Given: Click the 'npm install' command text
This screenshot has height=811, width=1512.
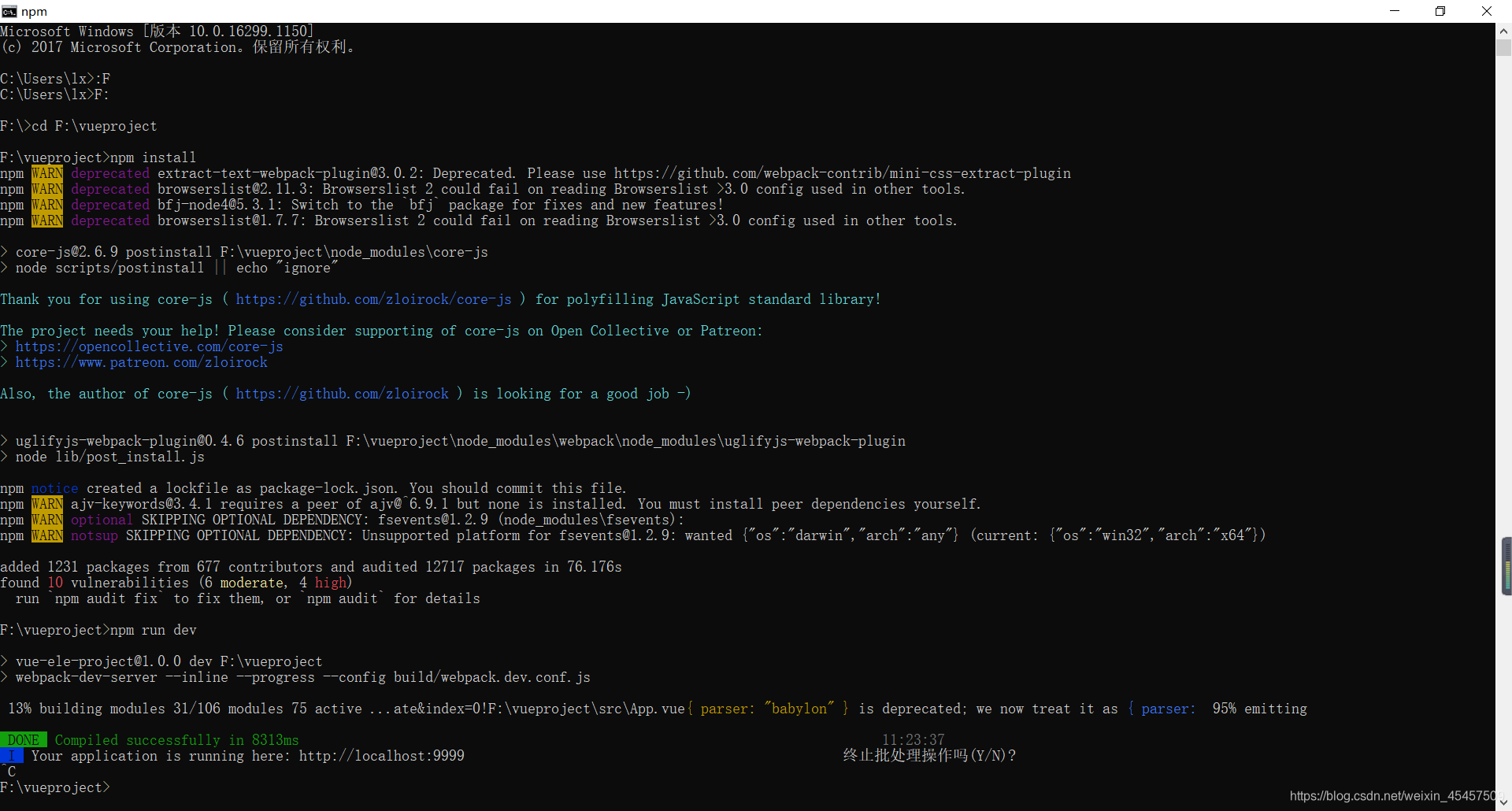Looking at the screenshot, I should tap(154, 157).
